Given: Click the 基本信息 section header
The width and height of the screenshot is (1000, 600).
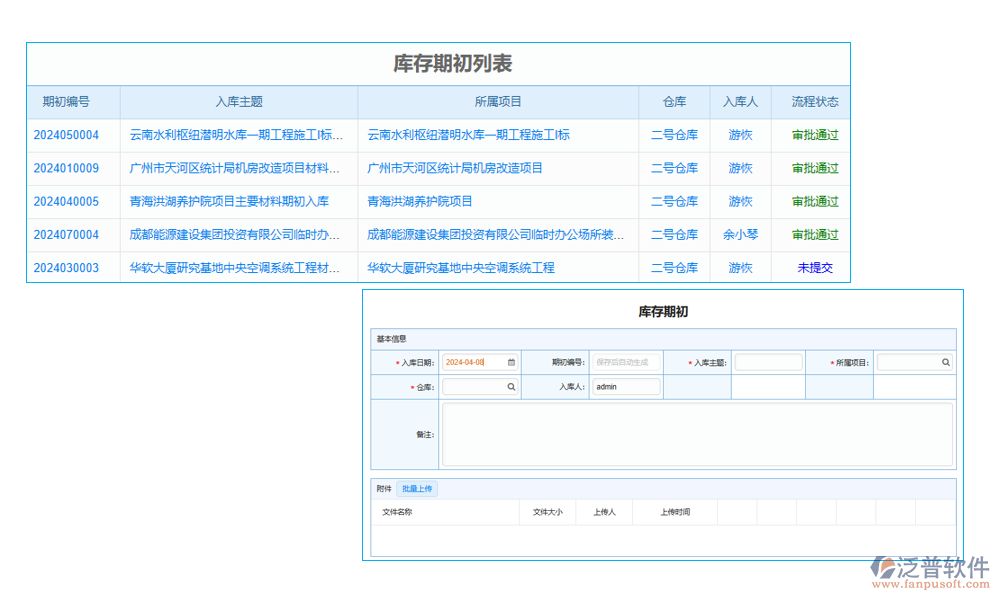Looking at the screenshot, I should pyautogui.click(x=391, y=339).
